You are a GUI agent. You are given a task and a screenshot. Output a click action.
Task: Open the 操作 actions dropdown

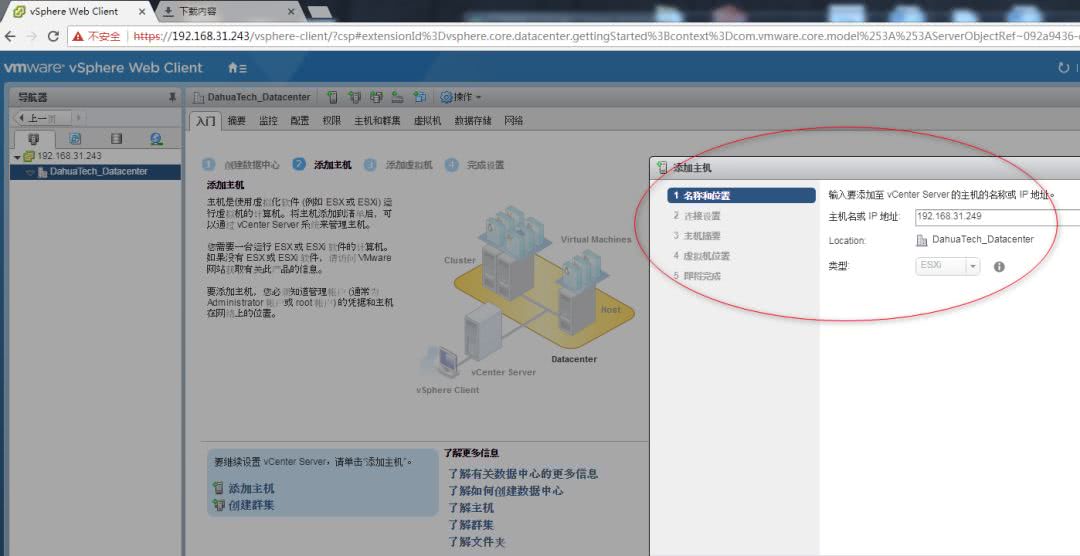pos(461,97)
